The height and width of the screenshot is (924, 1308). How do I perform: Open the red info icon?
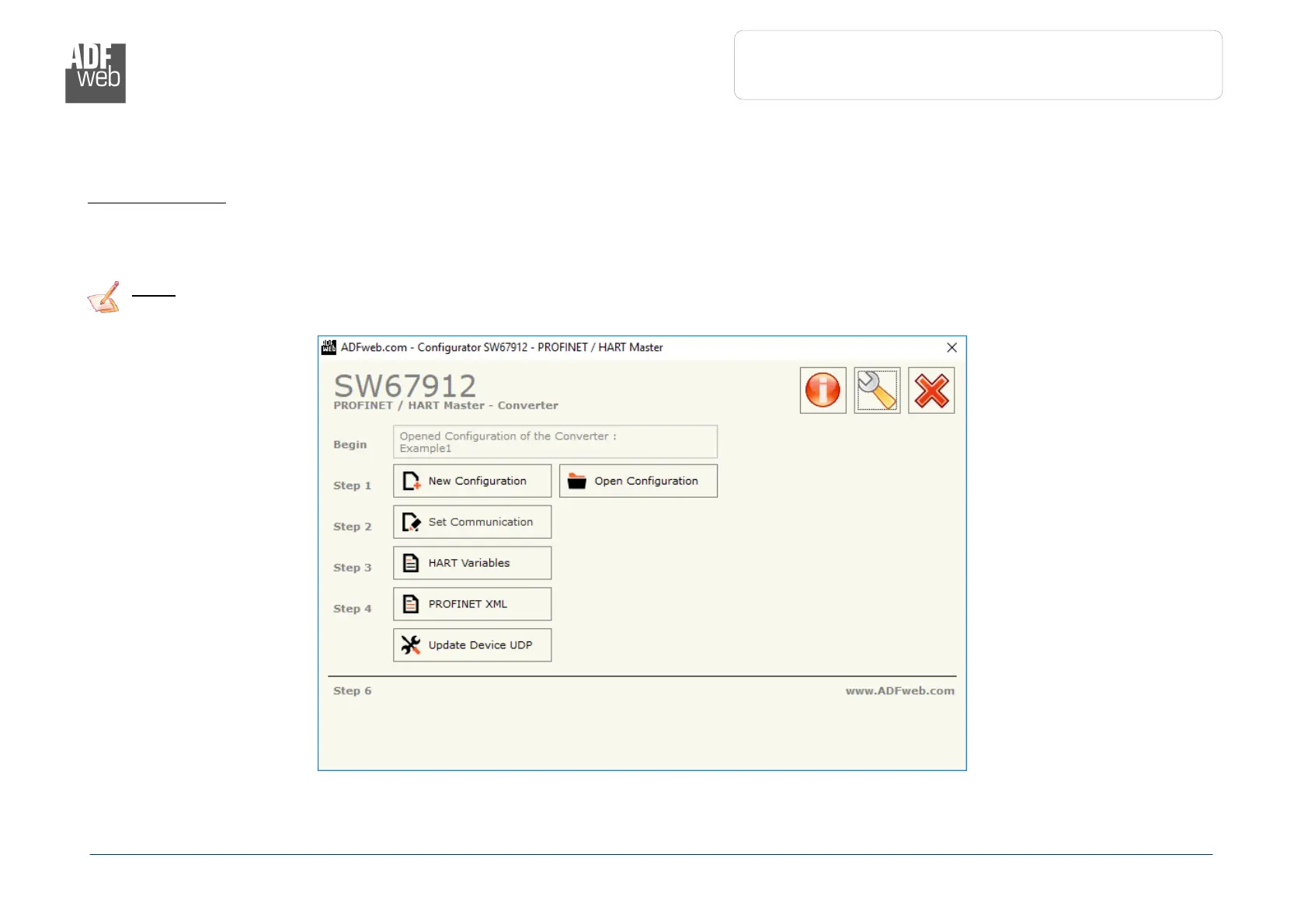(823, 391)
